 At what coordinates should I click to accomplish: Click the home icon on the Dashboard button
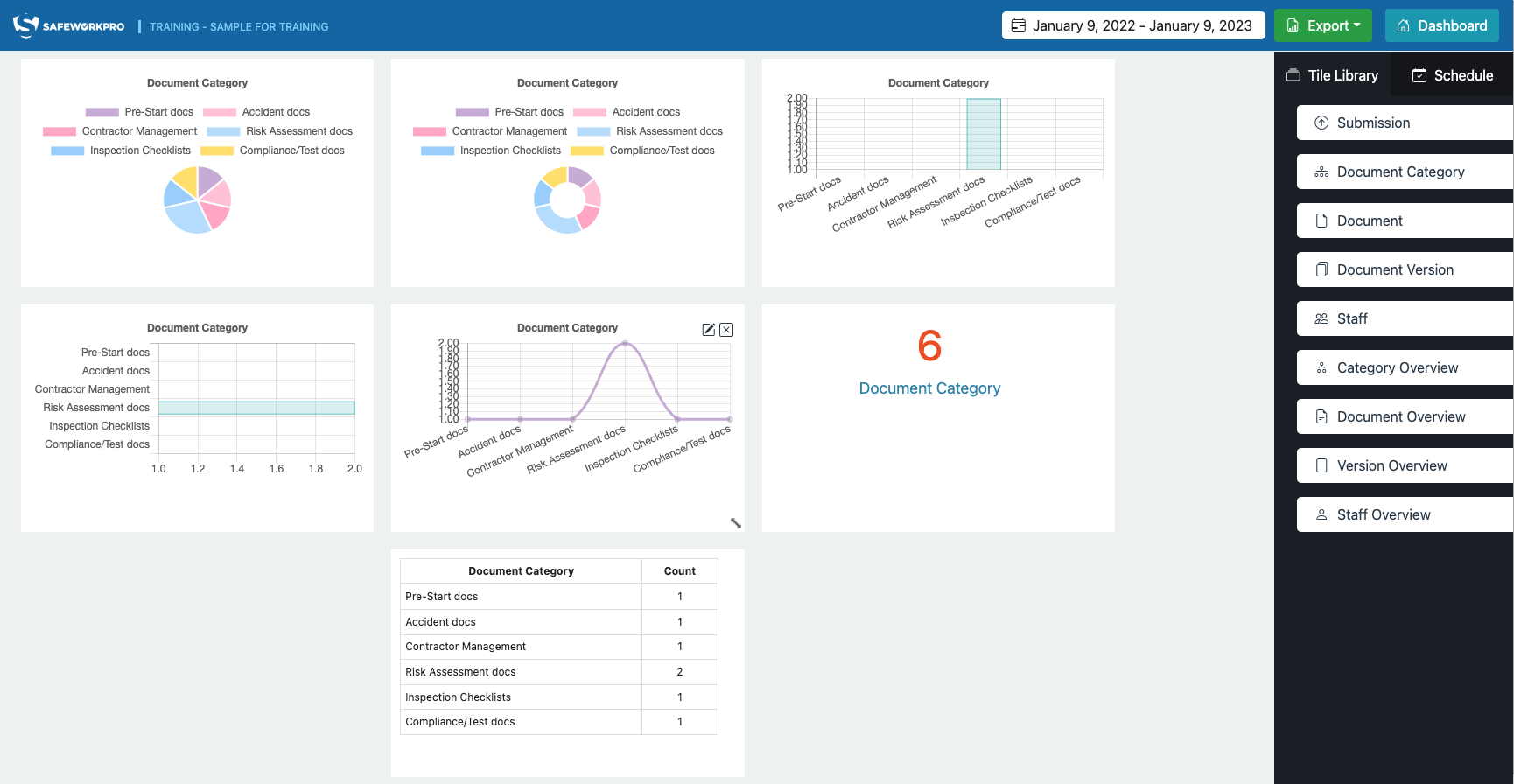pos(1403,25)
